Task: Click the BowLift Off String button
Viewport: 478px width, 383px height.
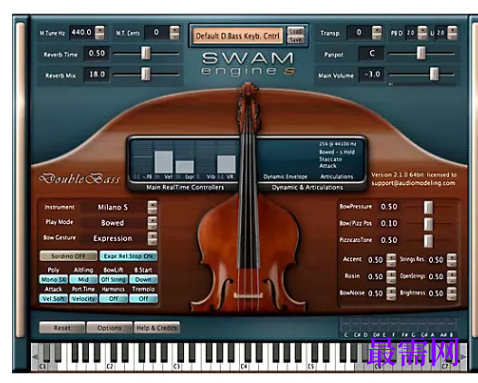Action: pyautogui.click(x=113, y=279)
